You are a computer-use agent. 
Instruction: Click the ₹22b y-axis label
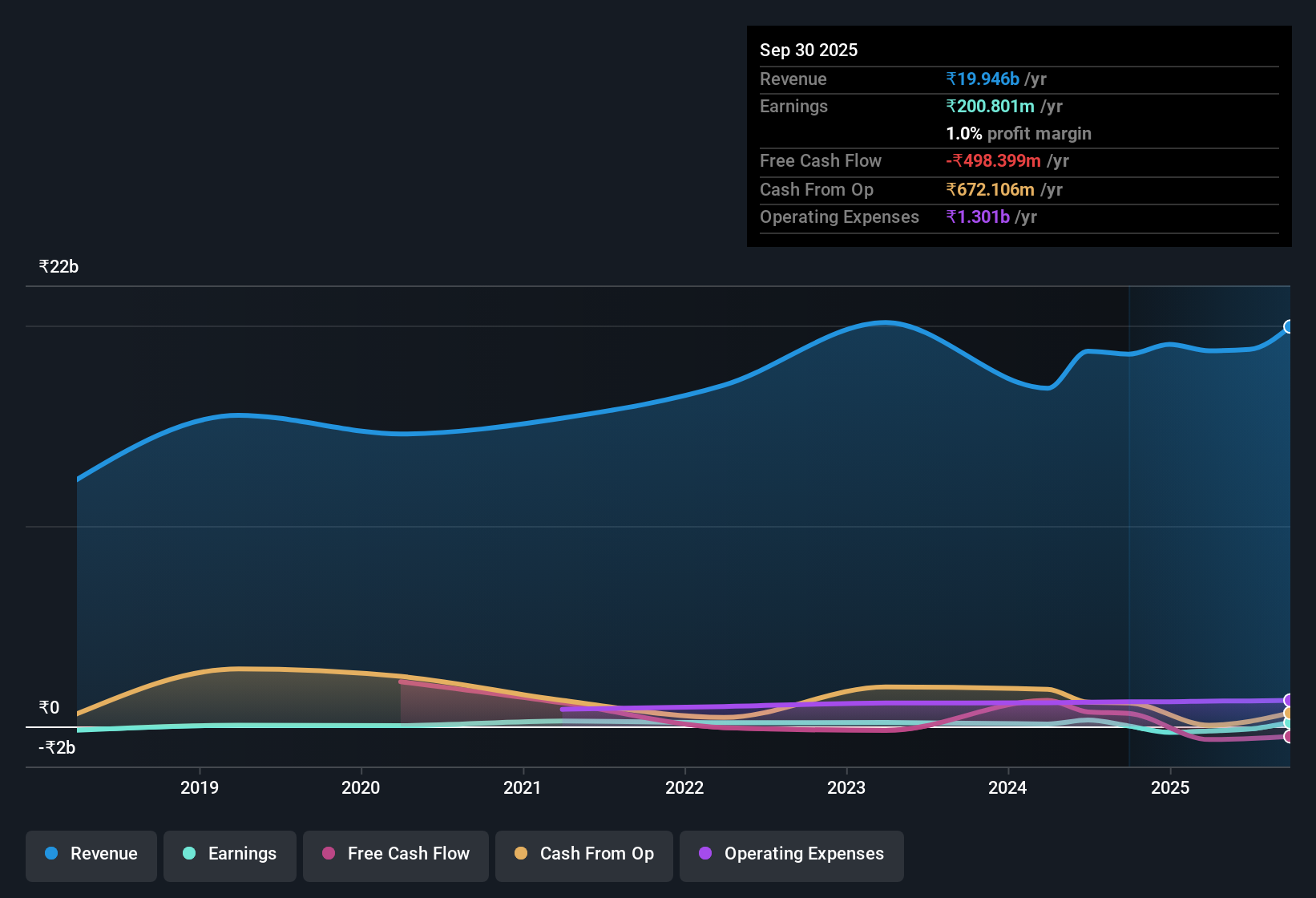[58, 266]
